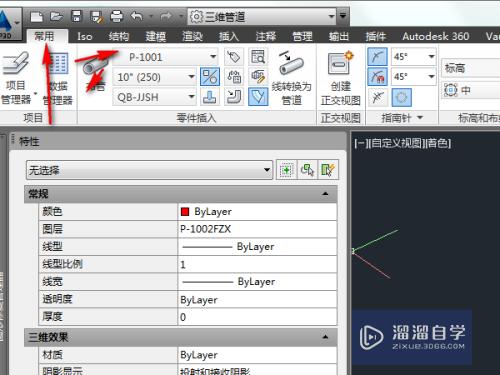Toggle compass snaps magnet button
Viewport: 500px width, 375px height.
(x=377, y=77)
